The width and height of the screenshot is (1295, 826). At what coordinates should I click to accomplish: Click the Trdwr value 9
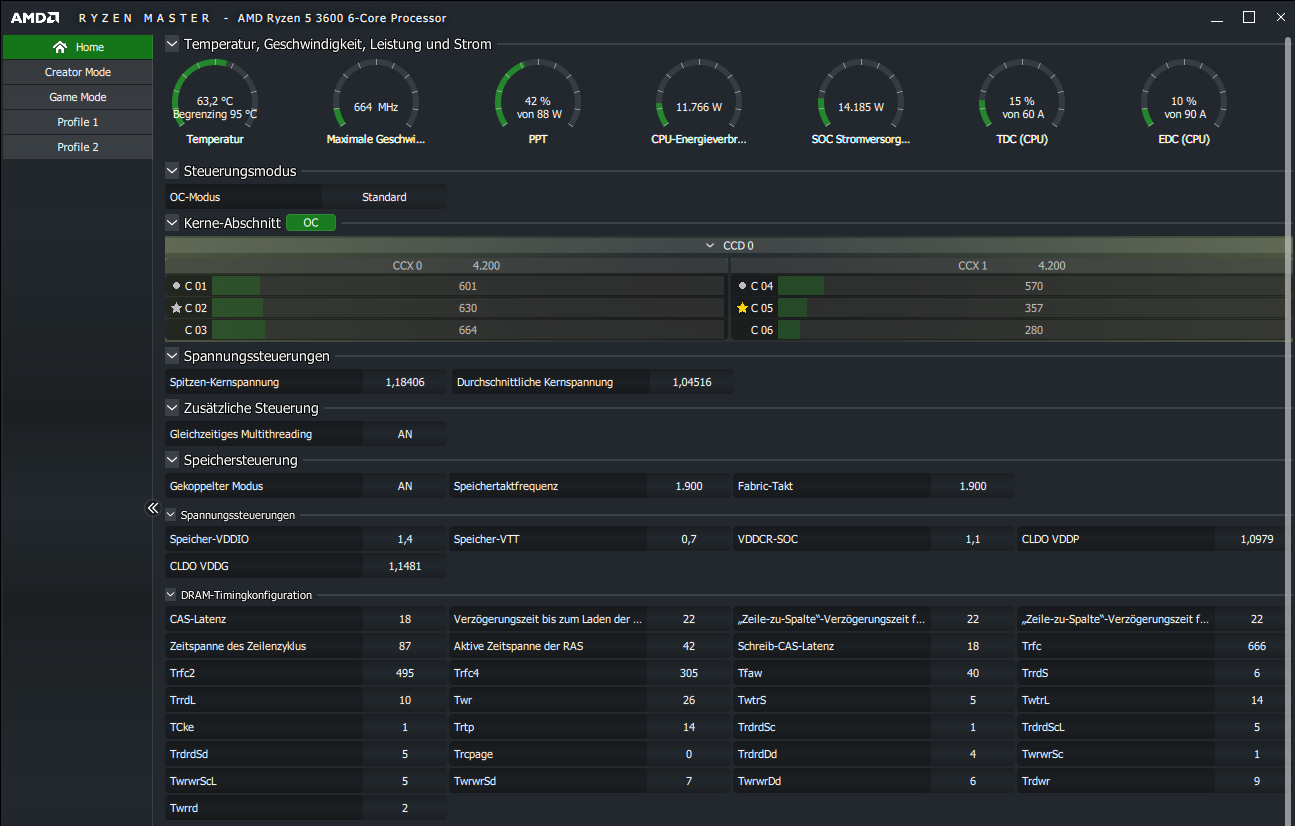click(x=1257, y=781)
